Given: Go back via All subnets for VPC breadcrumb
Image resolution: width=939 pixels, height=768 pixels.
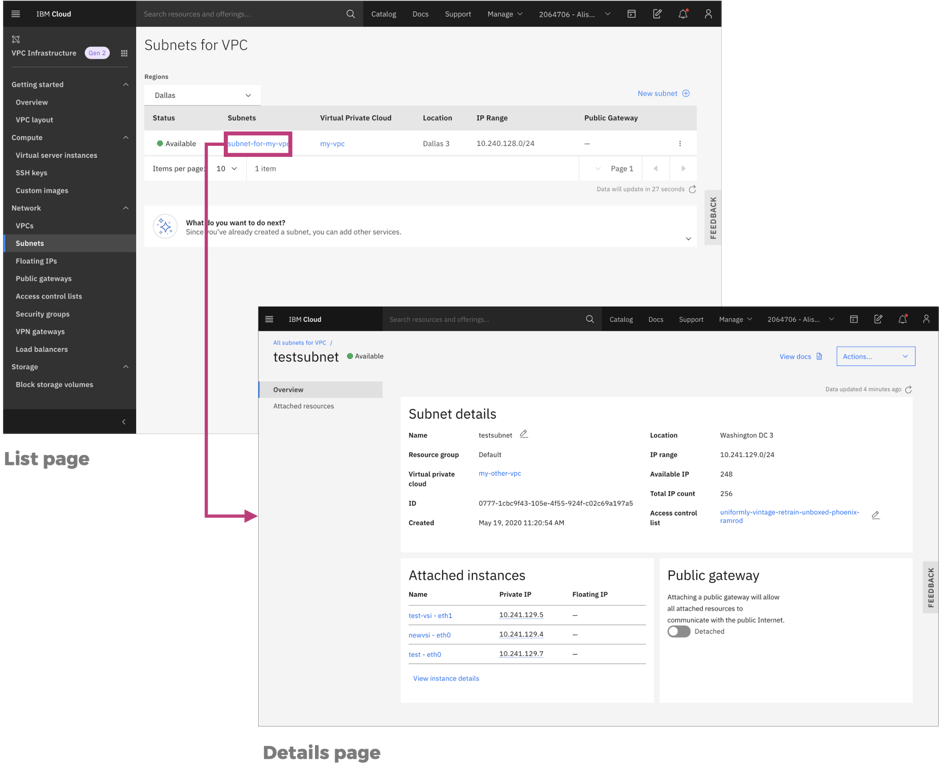Looking at the screenshot, I should tap(300, 343).
